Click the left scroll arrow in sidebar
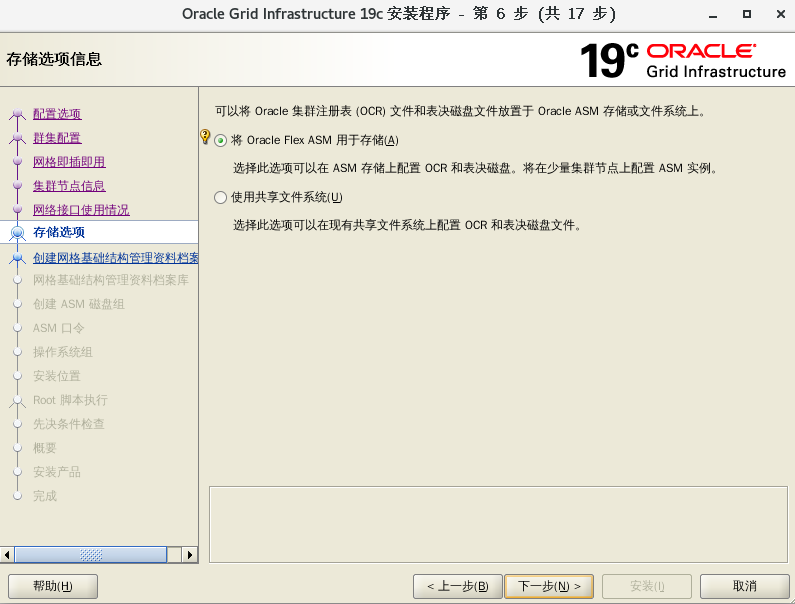 pyautogui.click(x=7, y=555)
